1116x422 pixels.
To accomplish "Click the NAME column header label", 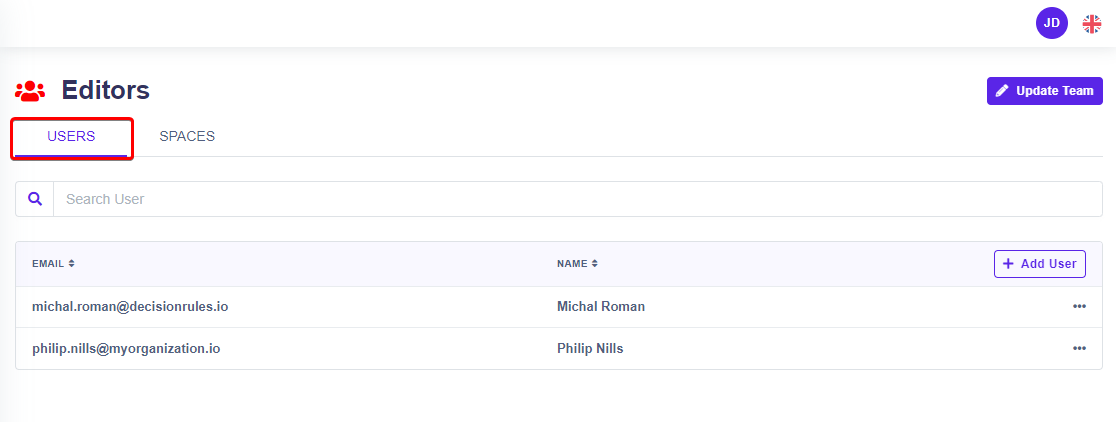I will tap(572, 264).
